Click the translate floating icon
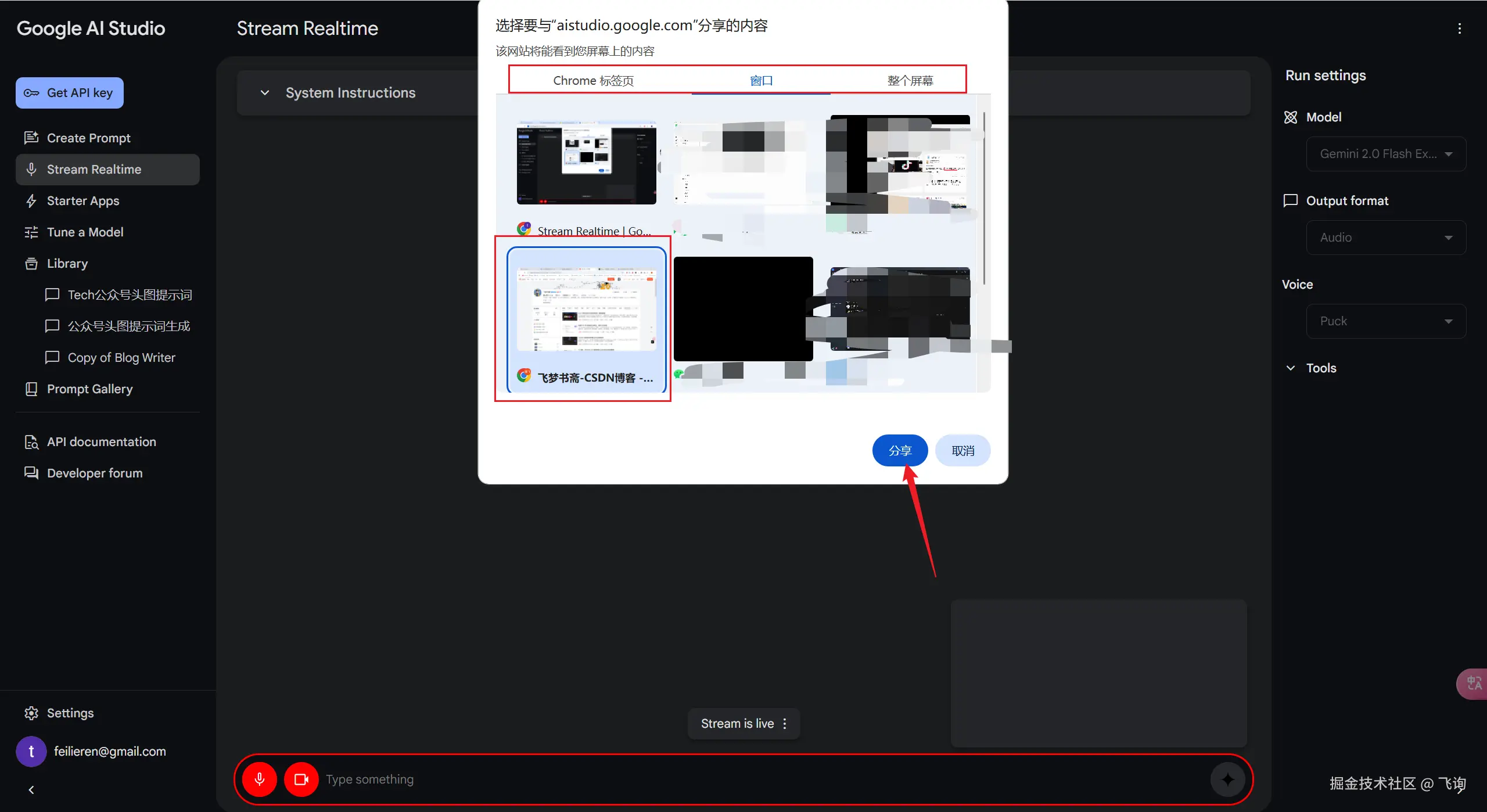This screenshot has height=812, width=1487. (1473, 684)
